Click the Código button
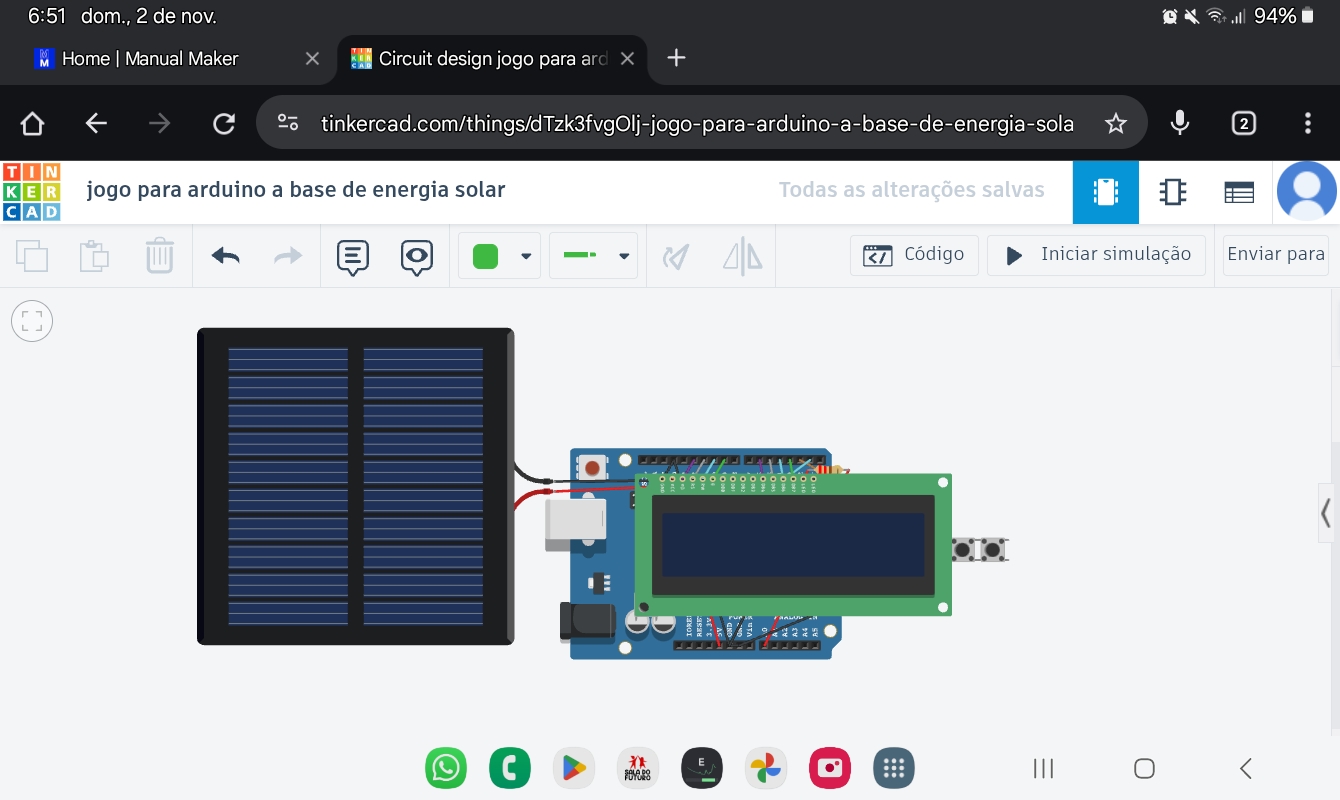This screenshot has width=1340, height=800. [914, 255]
